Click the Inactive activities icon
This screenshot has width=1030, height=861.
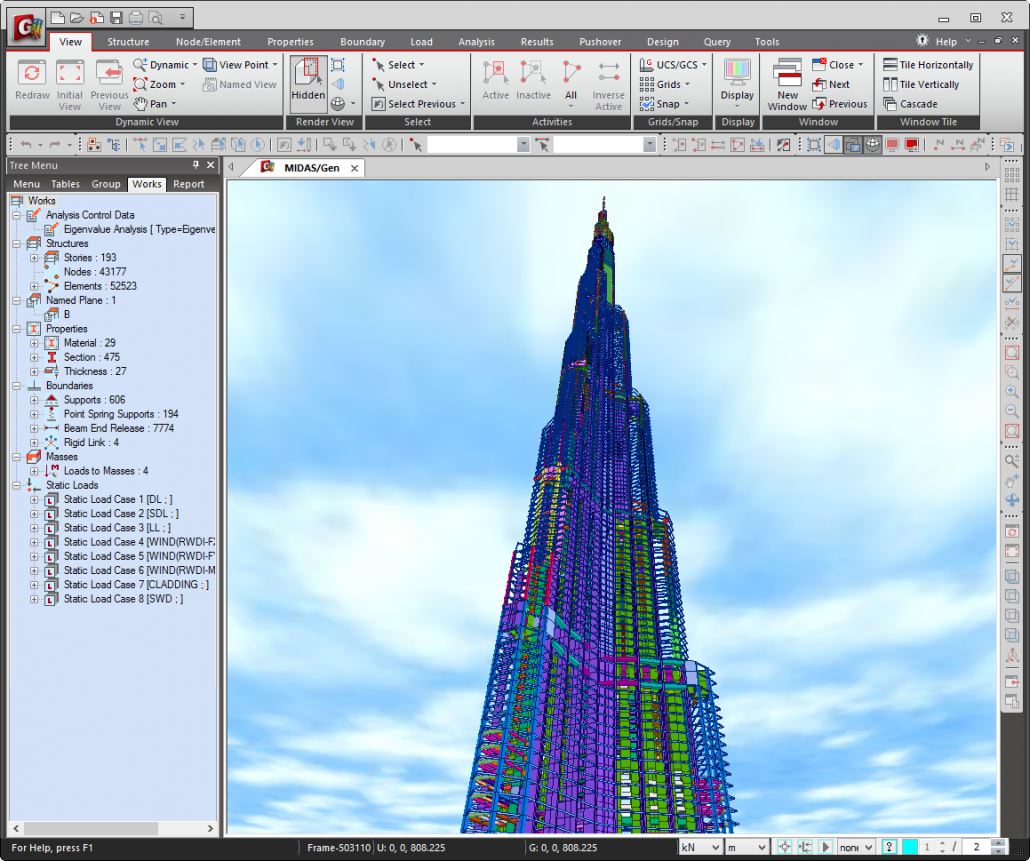(533, 80)
